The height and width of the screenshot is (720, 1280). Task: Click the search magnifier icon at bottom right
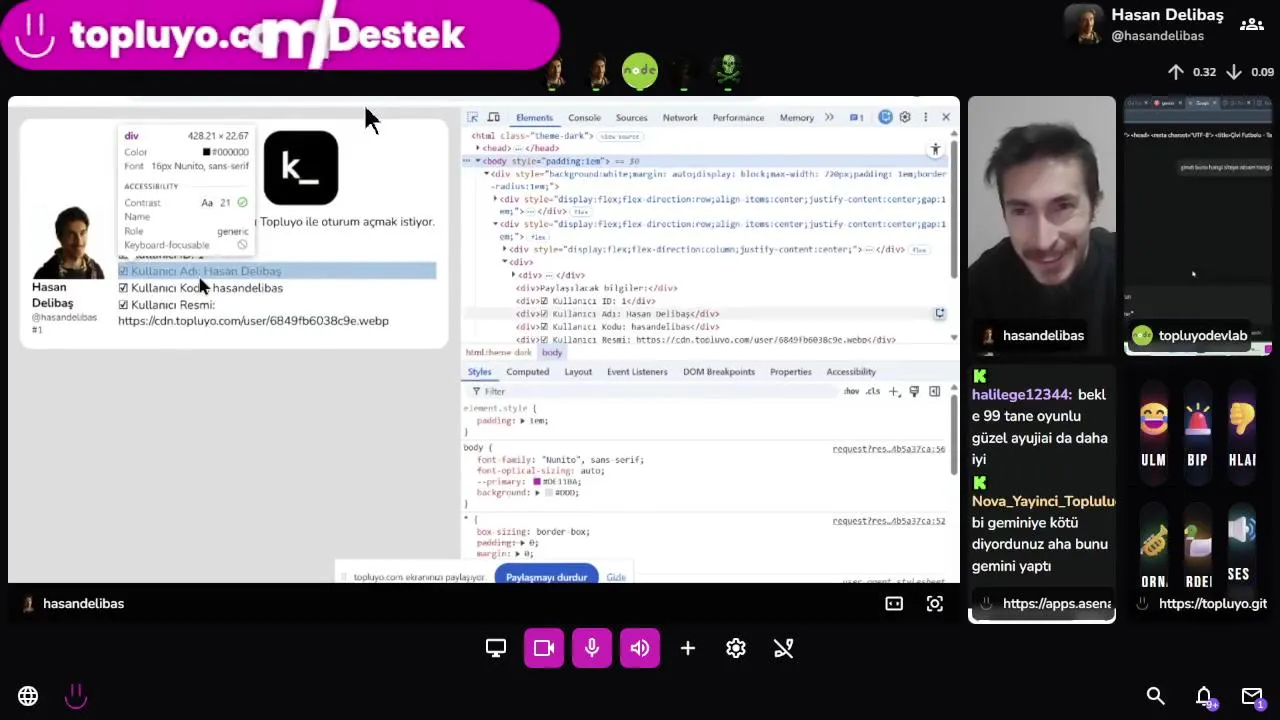tap(1156, 696)
